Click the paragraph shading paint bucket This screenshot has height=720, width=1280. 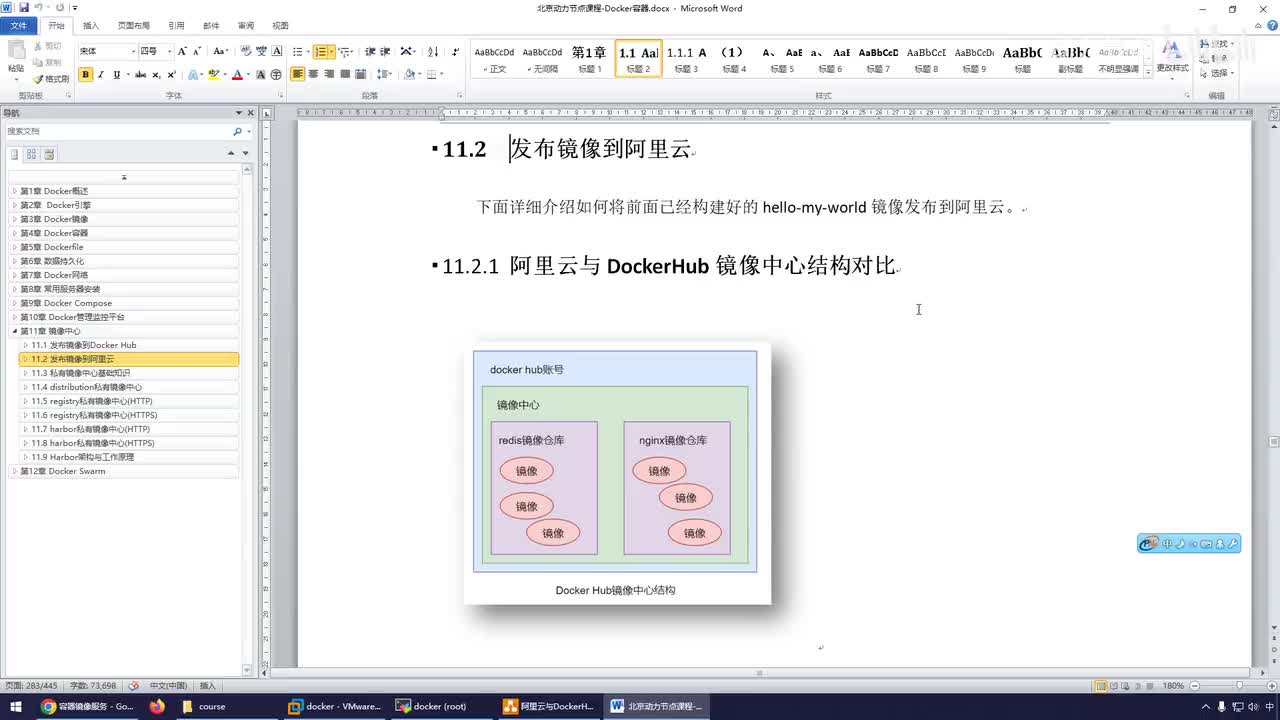pyautogui.click(x=410, y=74)
